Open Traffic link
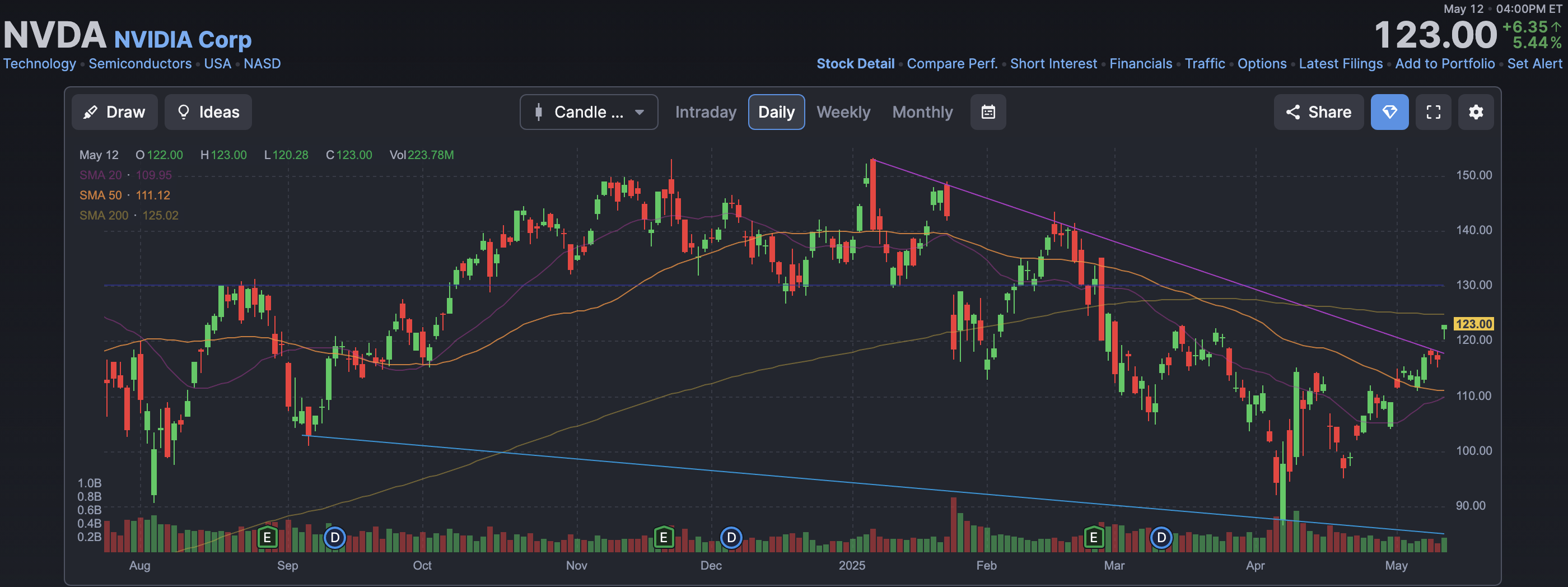The height and width of the screenshot is (587, 1568). click(1205, 63)
